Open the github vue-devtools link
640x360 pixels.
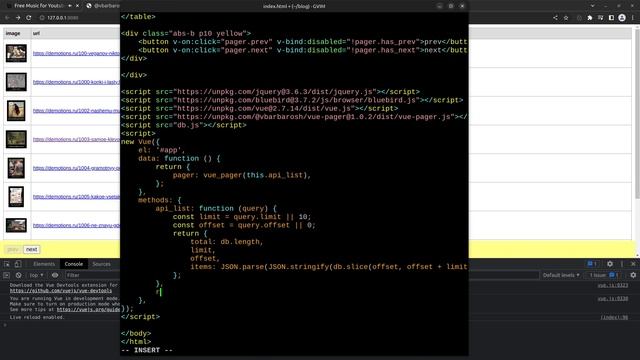tap(61, 291)
